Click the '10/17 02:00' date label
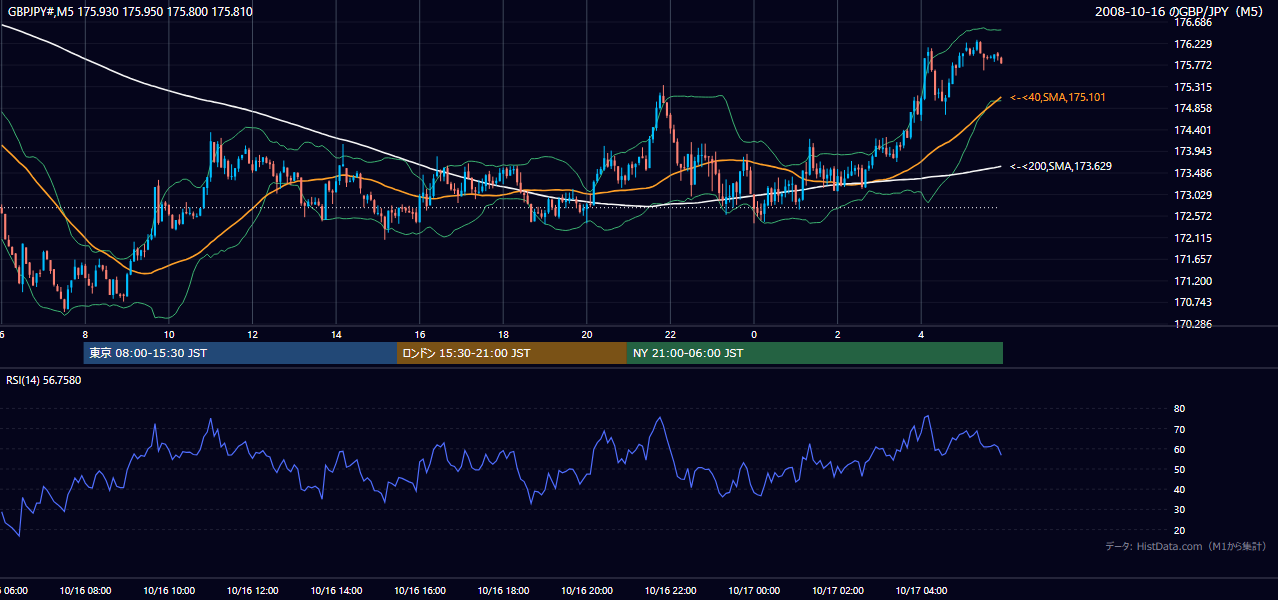The image size is (1278, 600). tap(838, 591)
